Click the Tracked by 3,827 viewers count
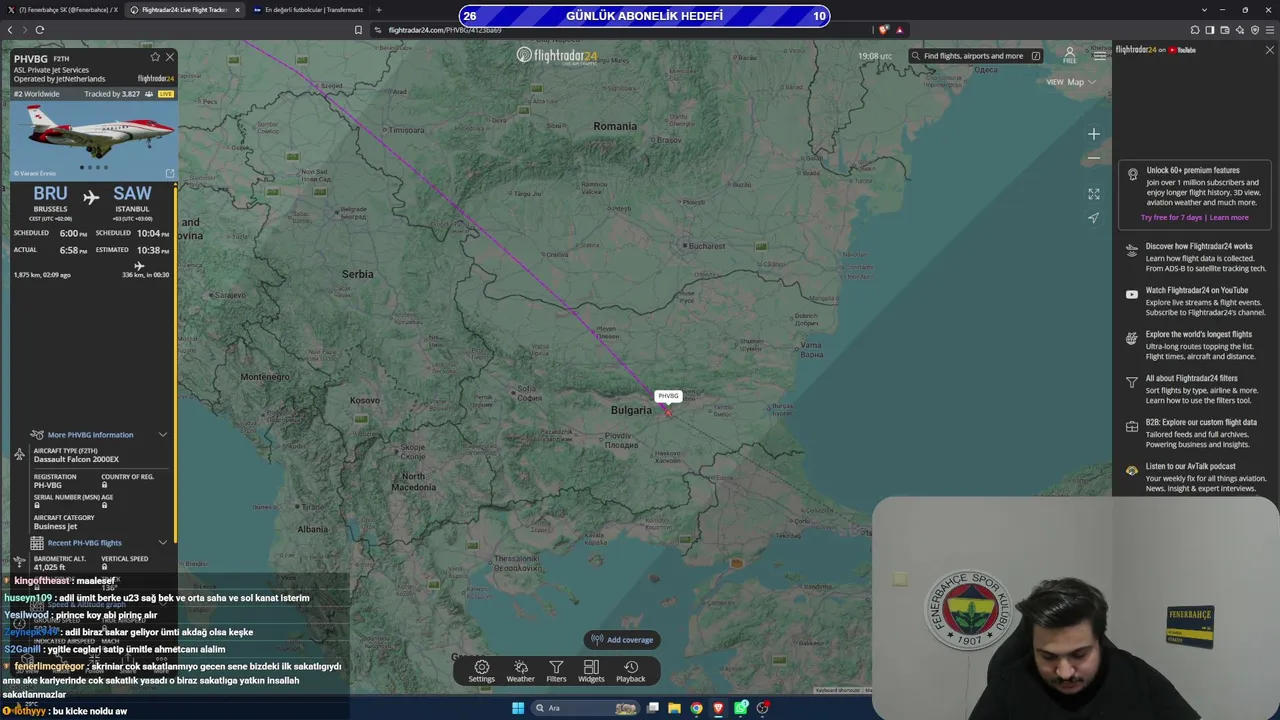The image size is (1280, 720). click(112, 94)
